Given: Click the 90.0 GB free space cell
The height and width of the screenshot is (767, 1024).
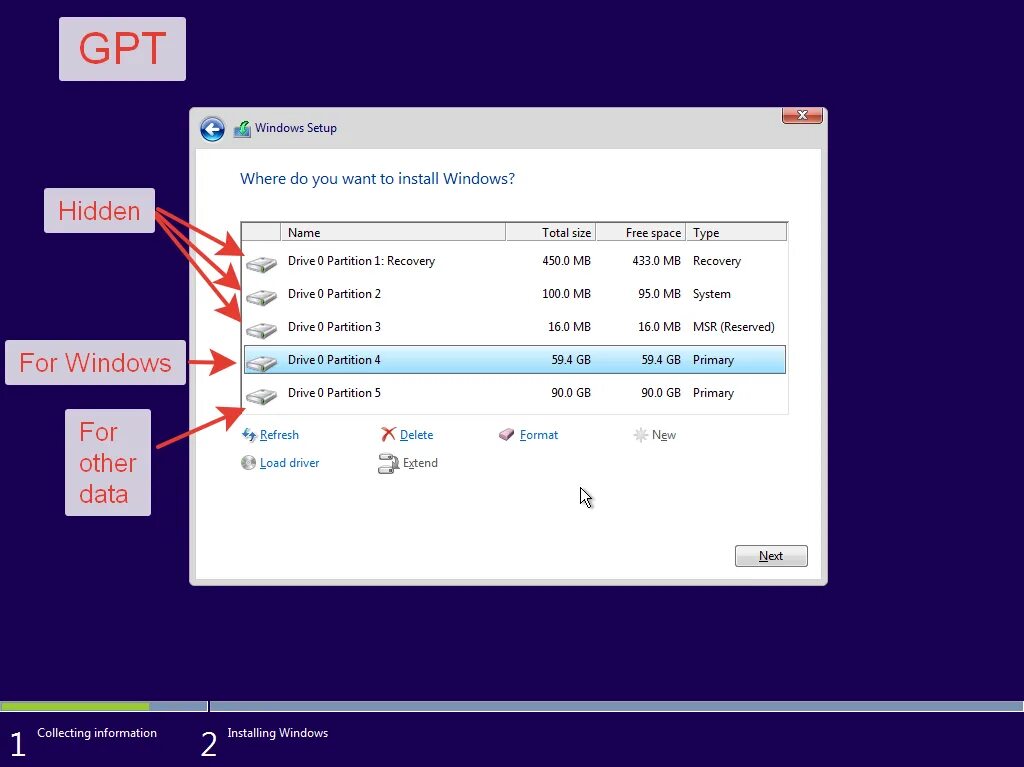Looking at the screenshot, I should [x=661, y=393].
